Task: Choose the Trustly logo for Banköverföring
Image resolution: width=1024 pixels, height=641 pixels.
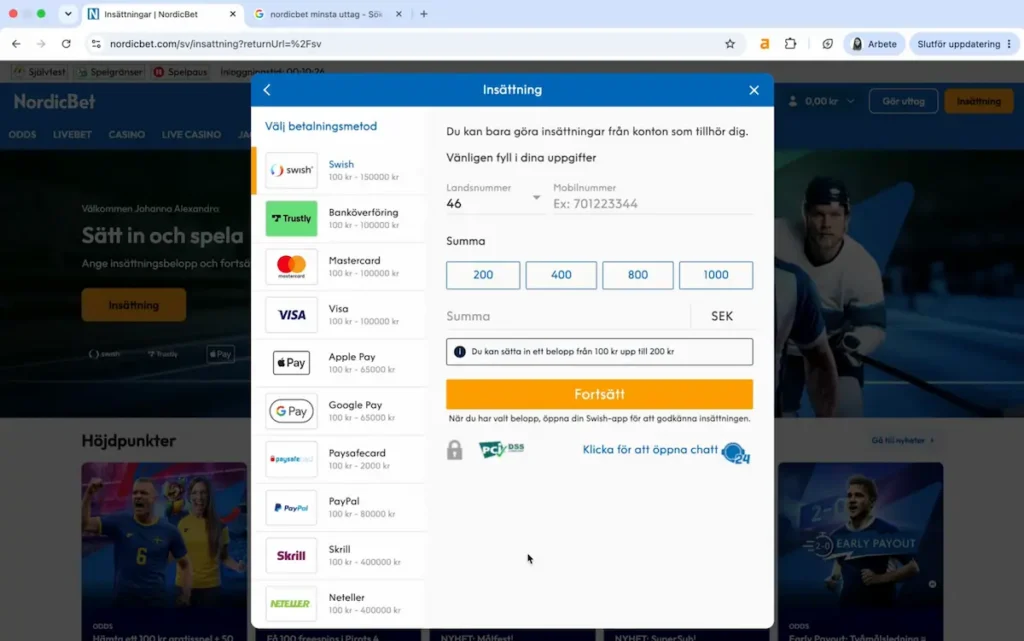Action: point(291,219)
